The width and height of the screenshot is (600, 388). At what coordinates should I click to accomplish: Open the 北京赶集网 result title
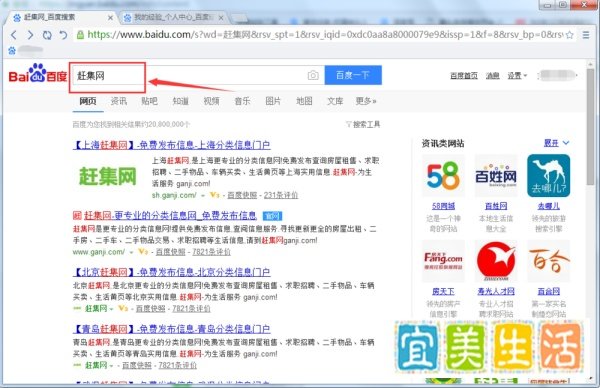point(171,272)
